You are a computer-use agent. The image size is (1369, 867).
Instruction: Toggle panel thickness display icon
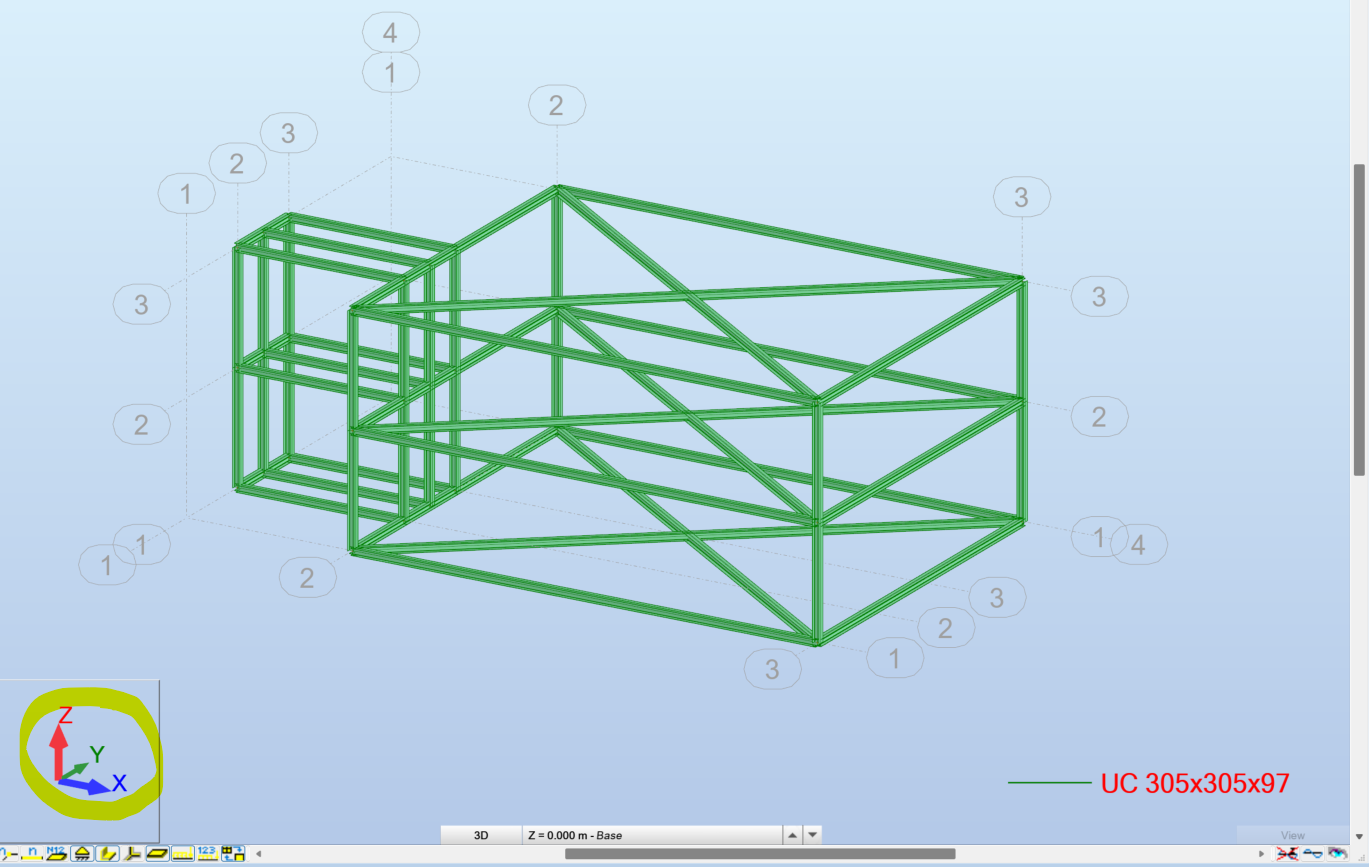(x=157, y=854)
